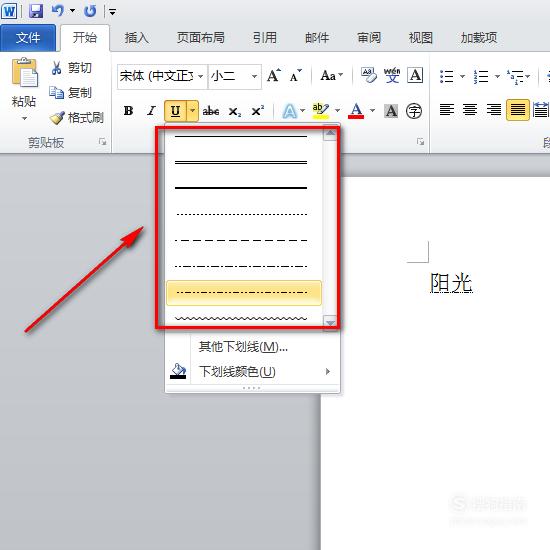Open the 下划线颜色(U) submenu
This screenshot has height=550, width=550.
(253, 371)
